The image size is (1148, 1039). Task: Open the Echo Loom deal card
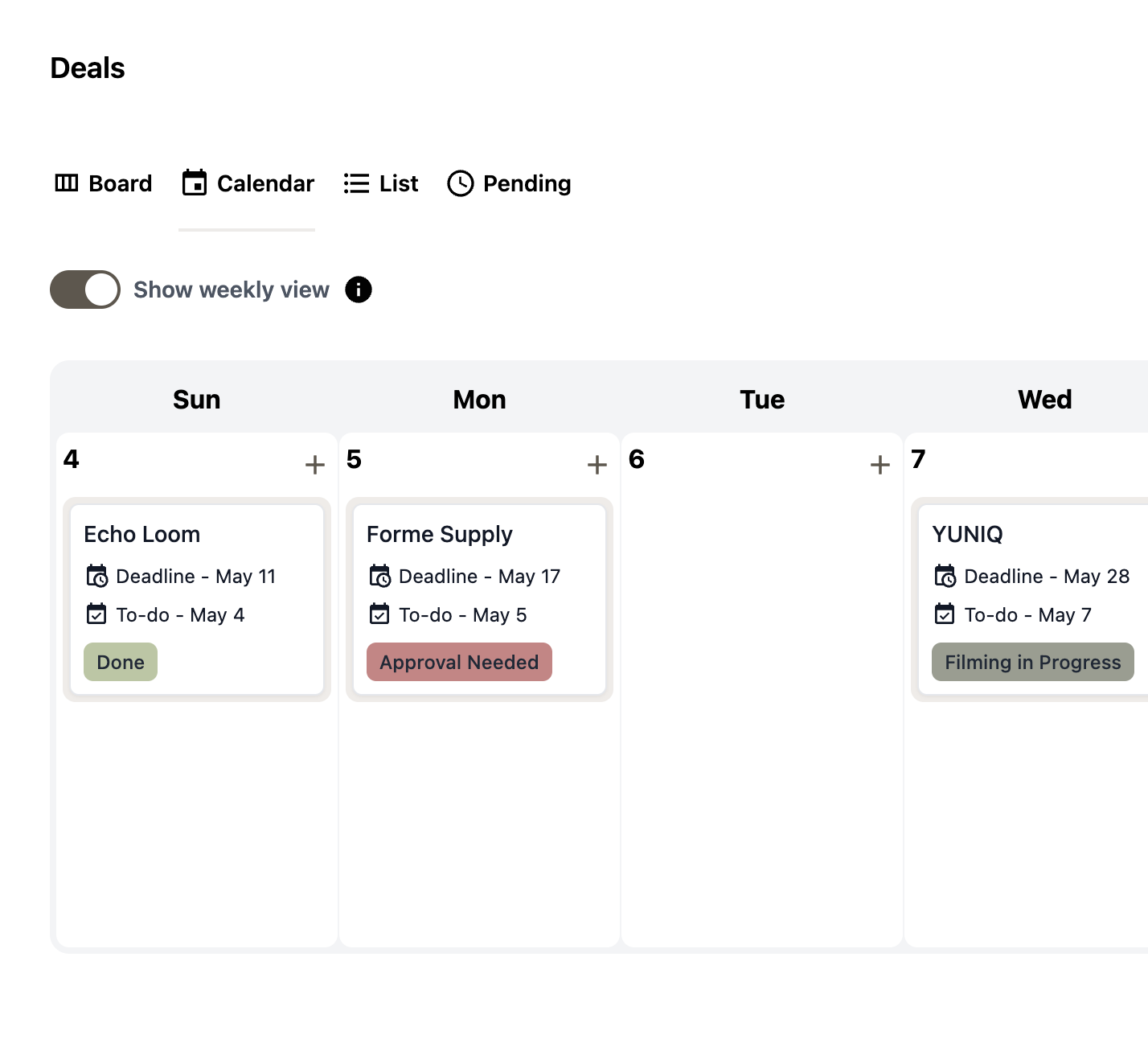[x=197, y=599]
